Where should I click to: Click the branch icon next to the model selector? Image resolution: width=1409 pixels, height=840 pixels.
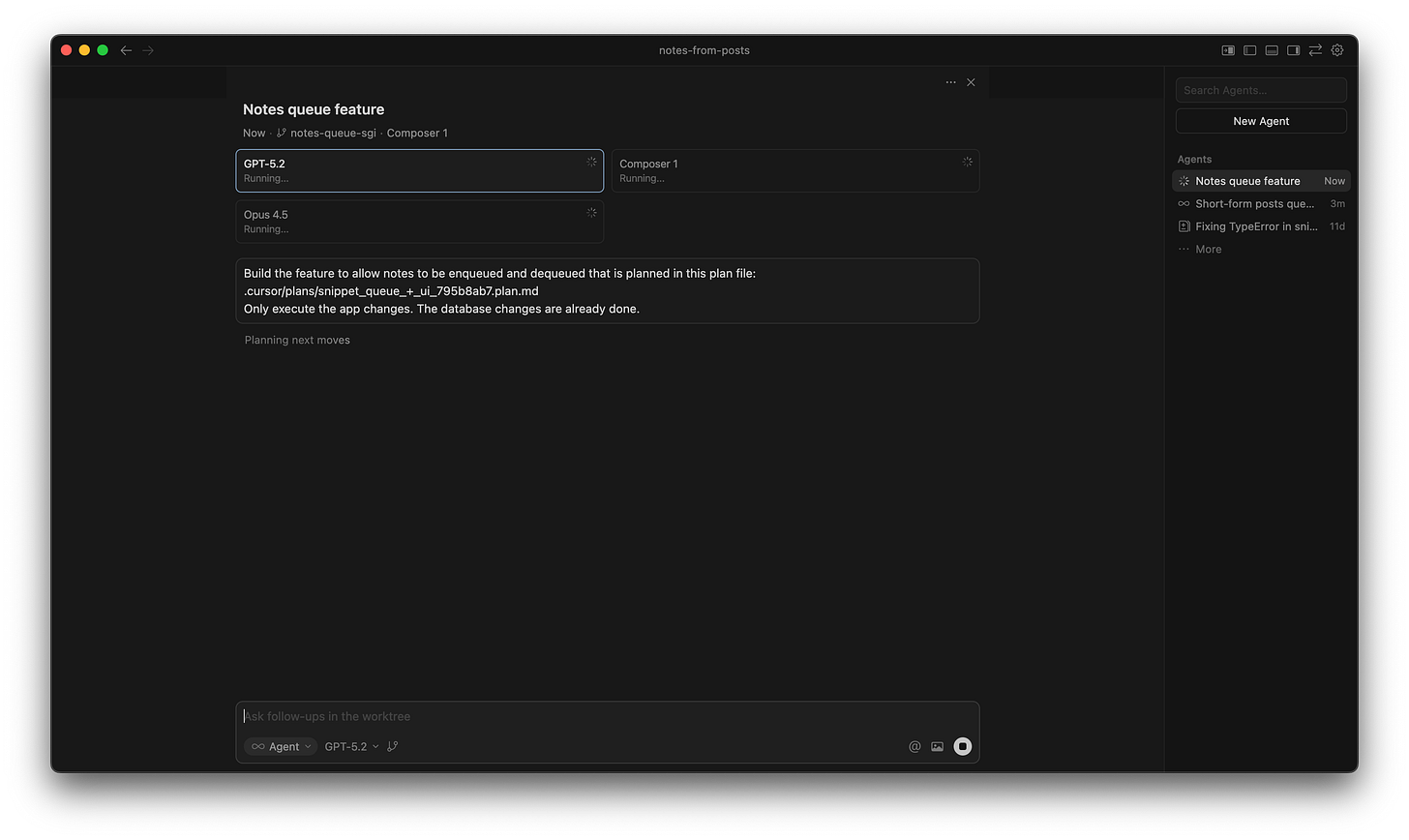click(393, 746)
